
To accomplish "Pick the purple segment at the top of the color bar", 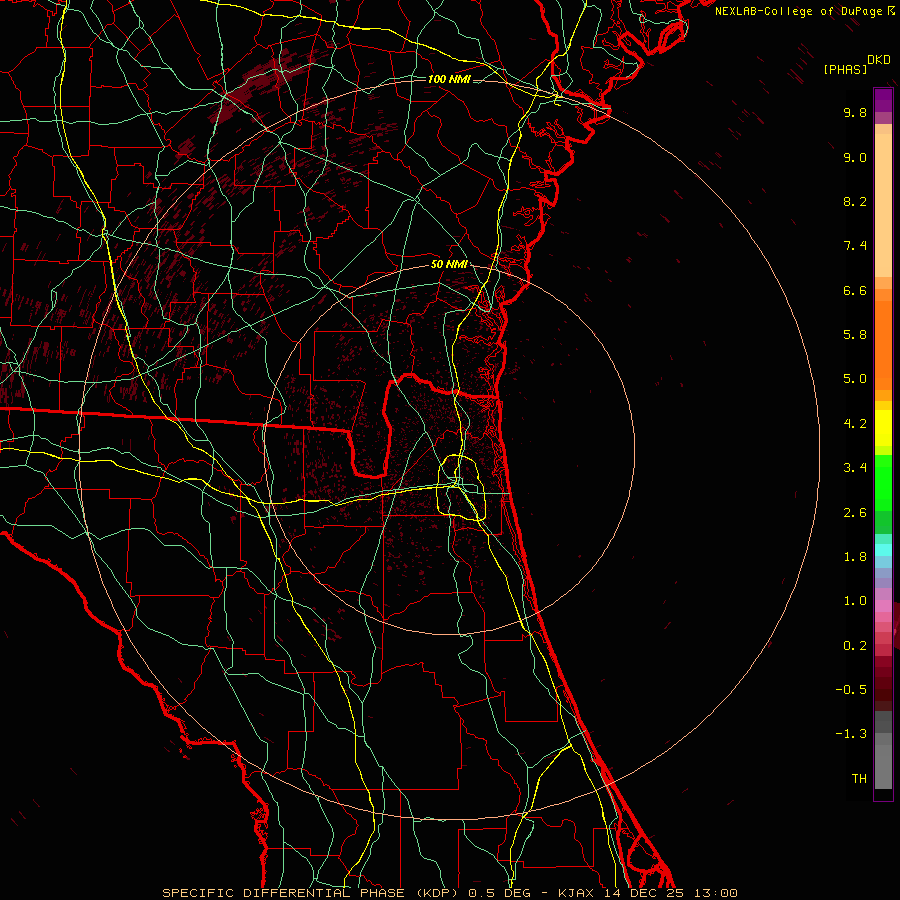I will (x=883, y=100).
